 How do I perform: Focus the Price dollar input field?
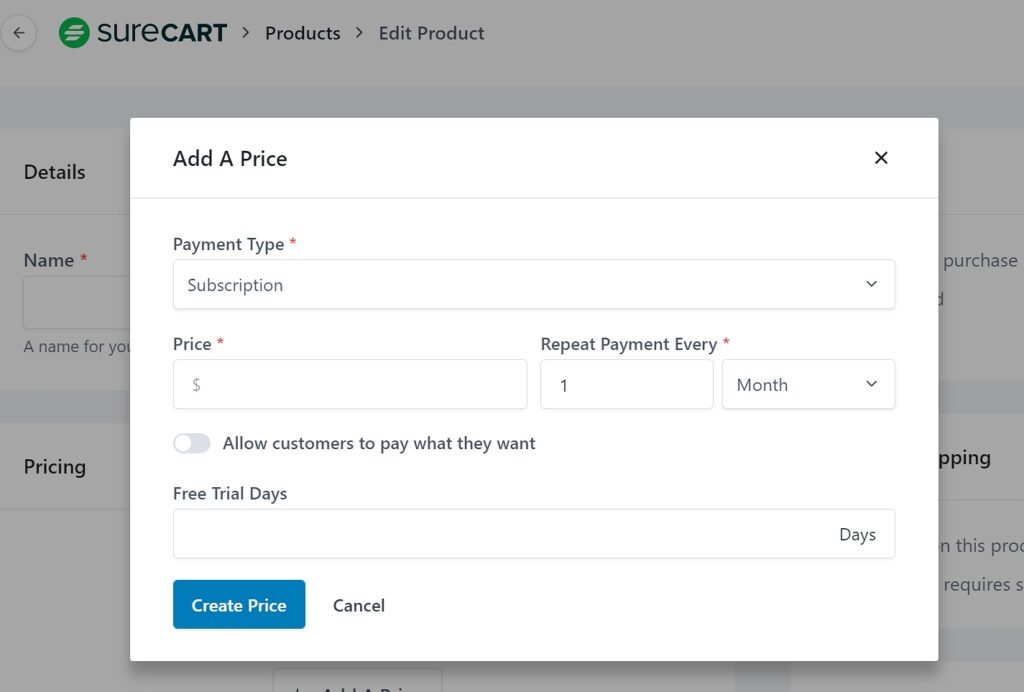350,385
